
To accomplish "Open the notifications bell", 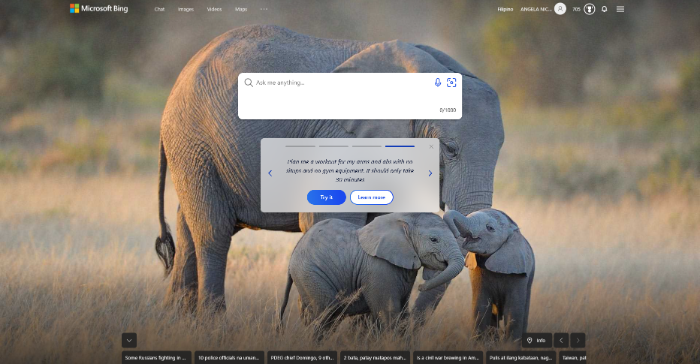I will [604, 9].
